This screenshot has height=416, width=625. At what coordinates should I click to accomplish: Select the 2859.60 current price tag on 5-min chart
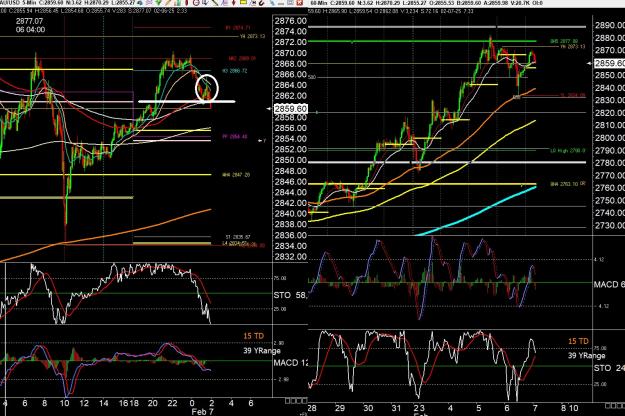tap(291, 109)
